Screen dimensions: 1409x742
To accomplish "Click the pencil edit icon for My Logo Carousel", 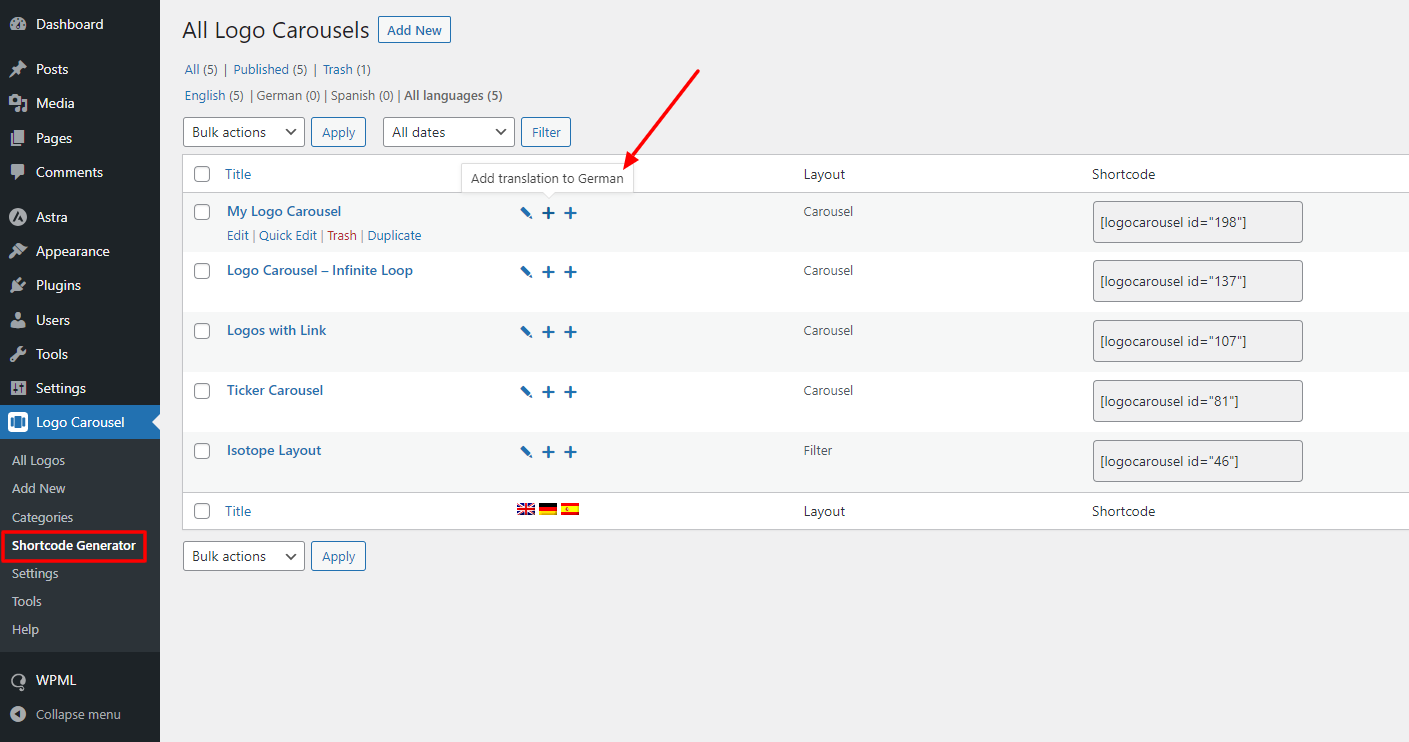I will pos(526,213).
